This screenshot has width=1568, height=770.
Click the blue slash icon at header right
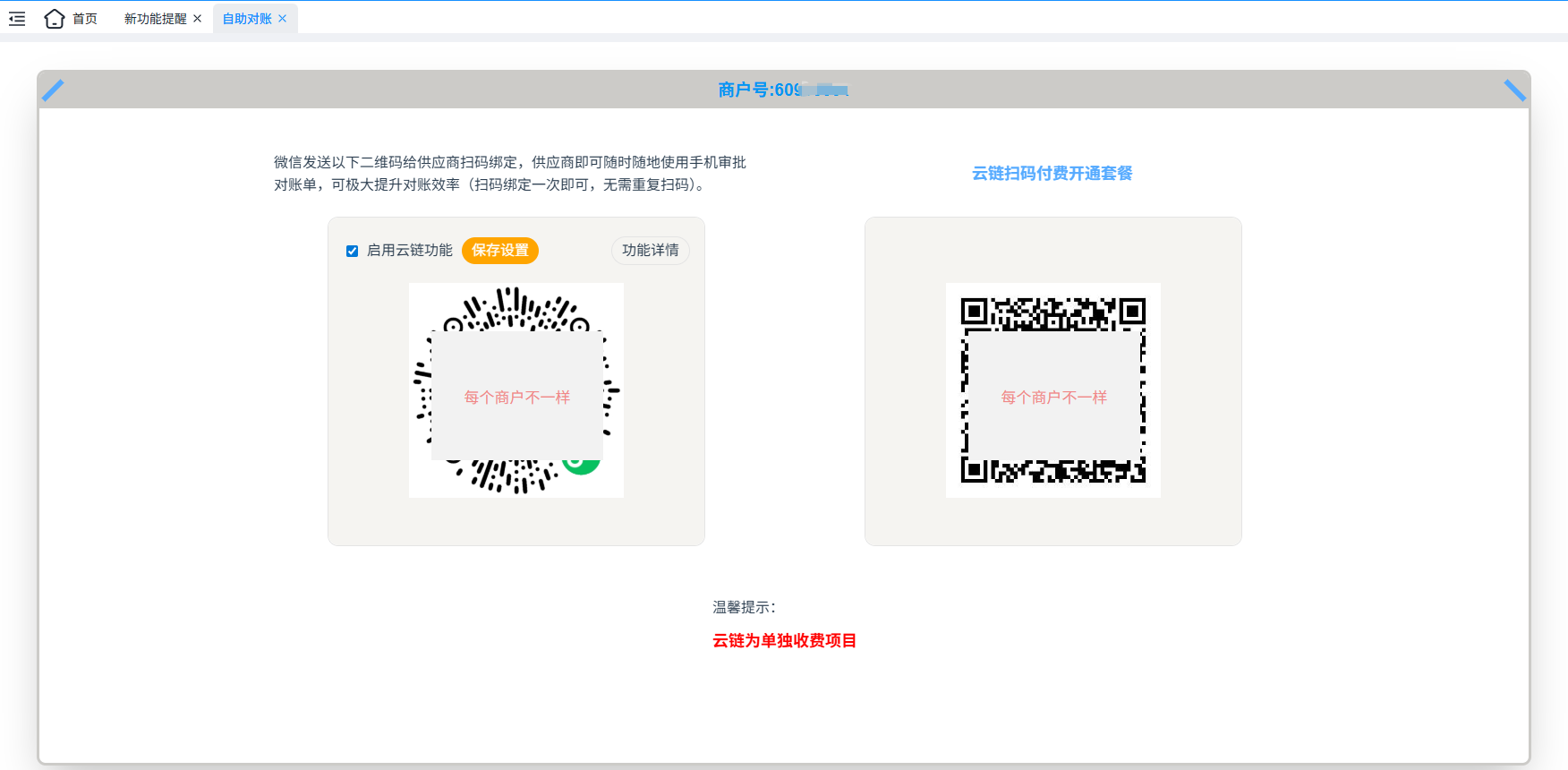pyautogui.click(x=1515, y=90)
